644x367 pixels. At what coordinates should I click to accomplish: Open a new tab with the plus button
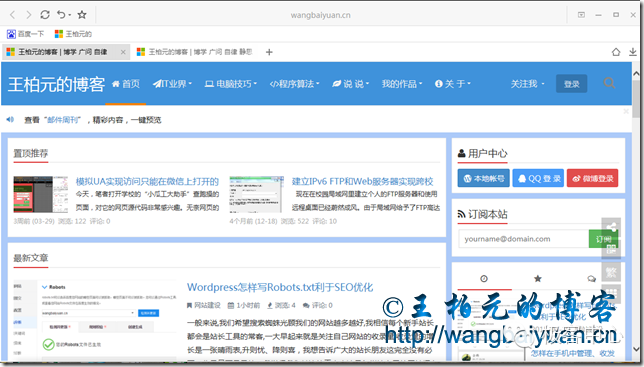pos(269,52)
